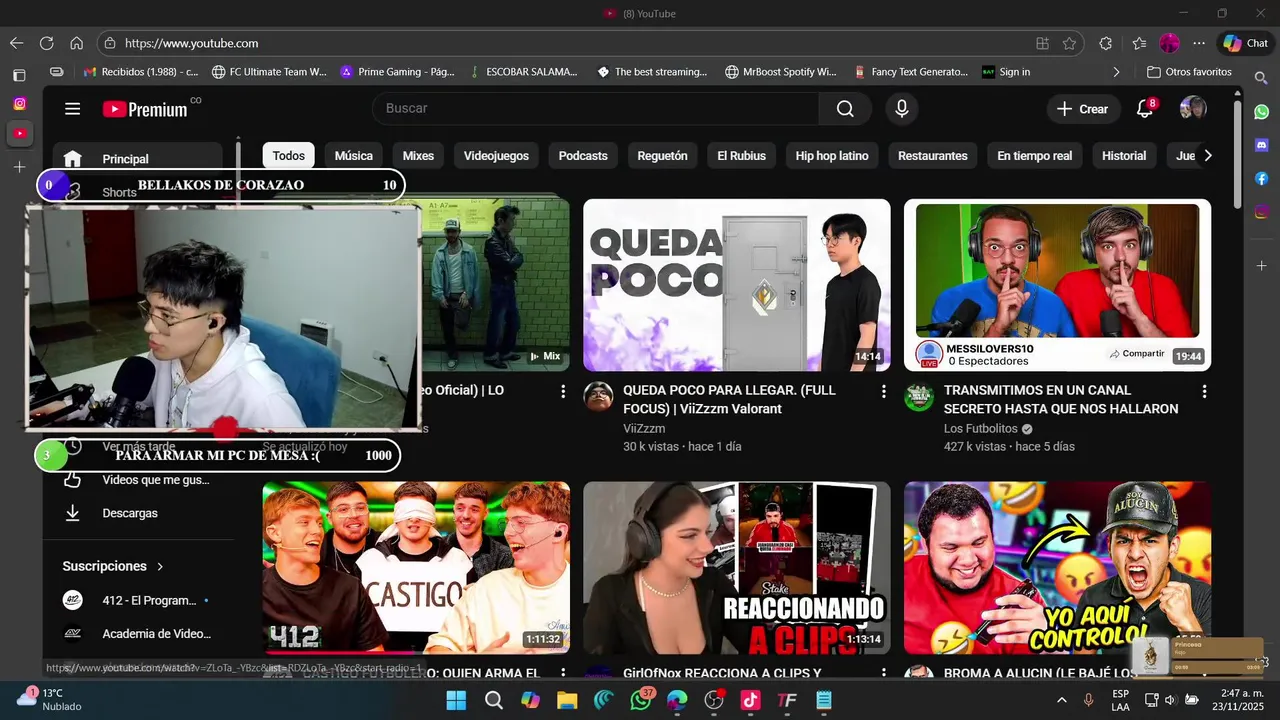Select the Reguetón category chip
The height and width of the screenshot is (720, 1280).
[x=662, y=156]
